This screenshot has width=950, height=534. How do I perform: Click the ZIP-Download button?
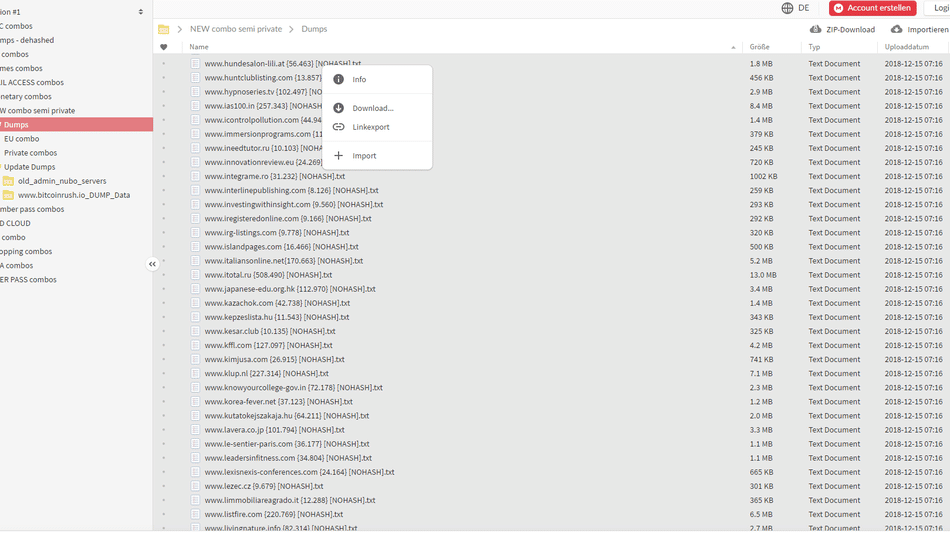pyautogui.click(x=842, y=29)
